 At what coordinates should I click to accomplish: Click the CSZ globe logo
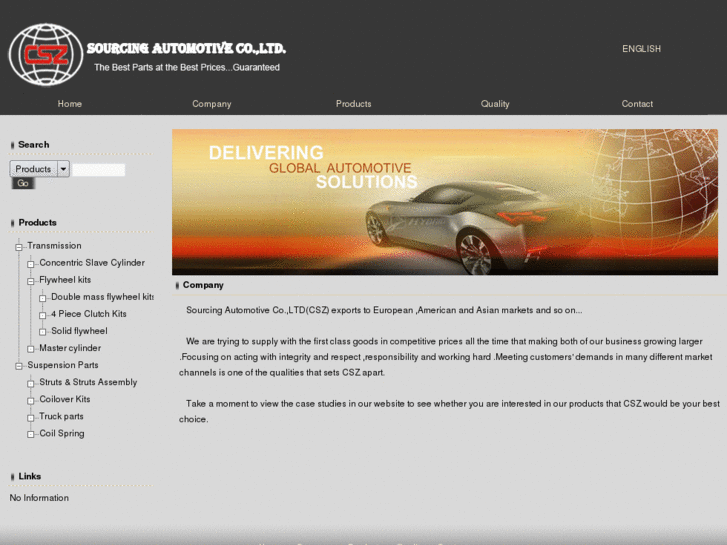click(45, 55)
